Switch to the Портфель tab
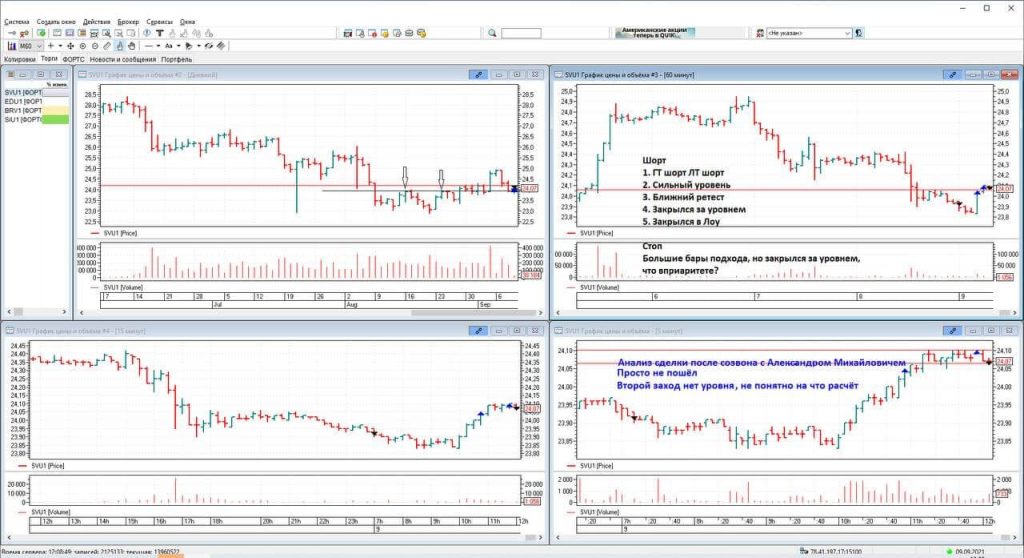The height and width of the screenshot is (558, 1024). point(176,59)
